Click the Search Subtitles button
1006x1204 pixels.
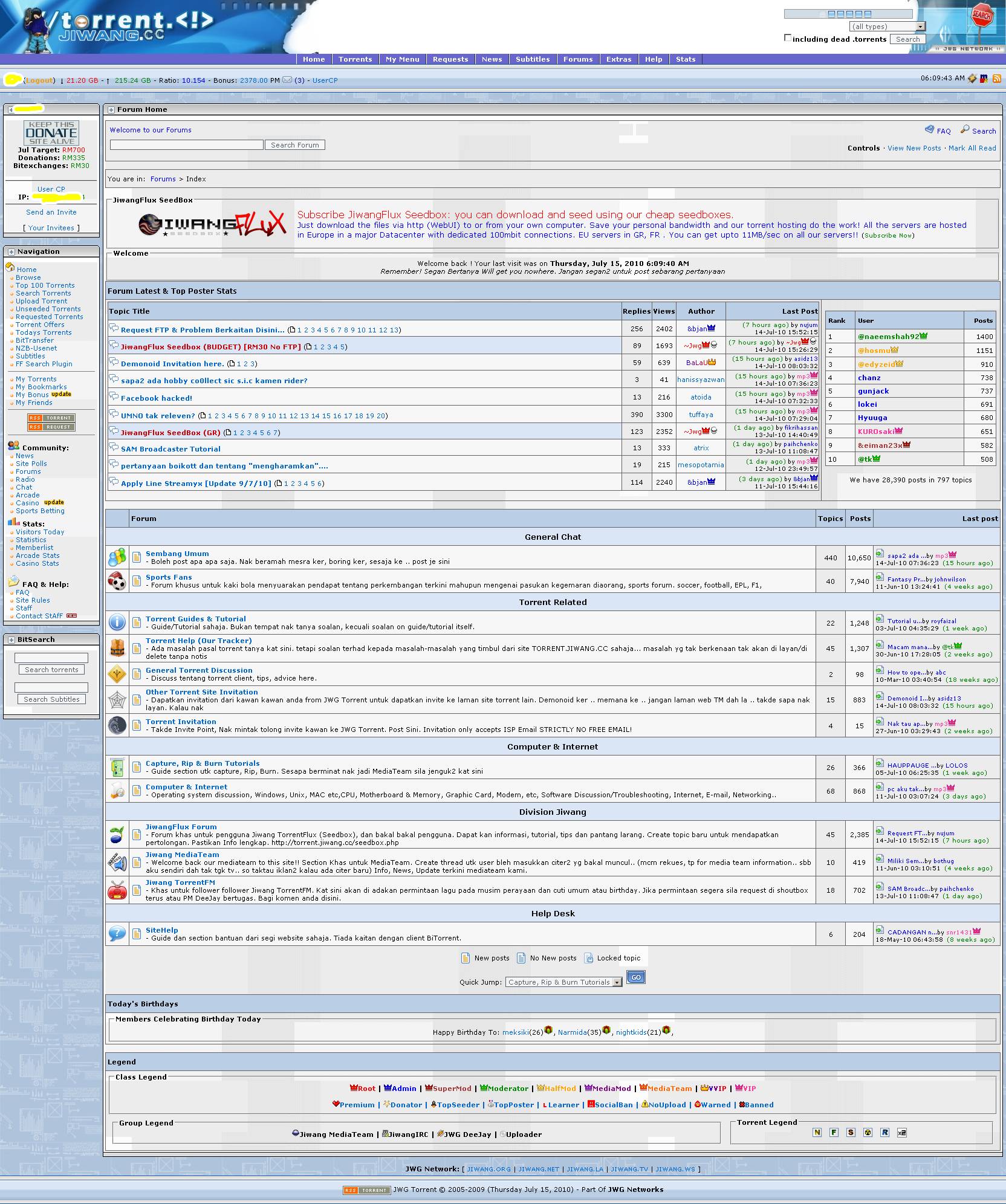pos(51,699)
